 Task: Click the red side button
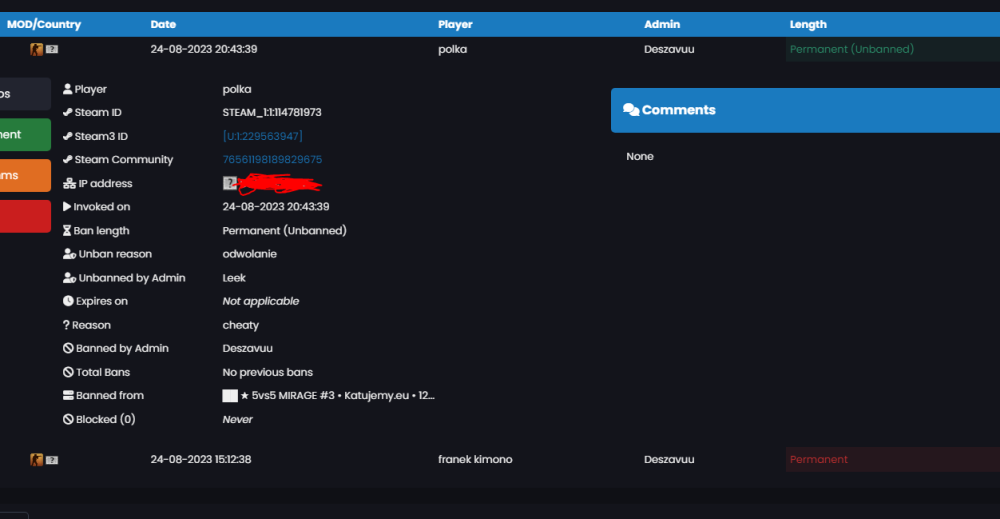click(x=25, y=216)
